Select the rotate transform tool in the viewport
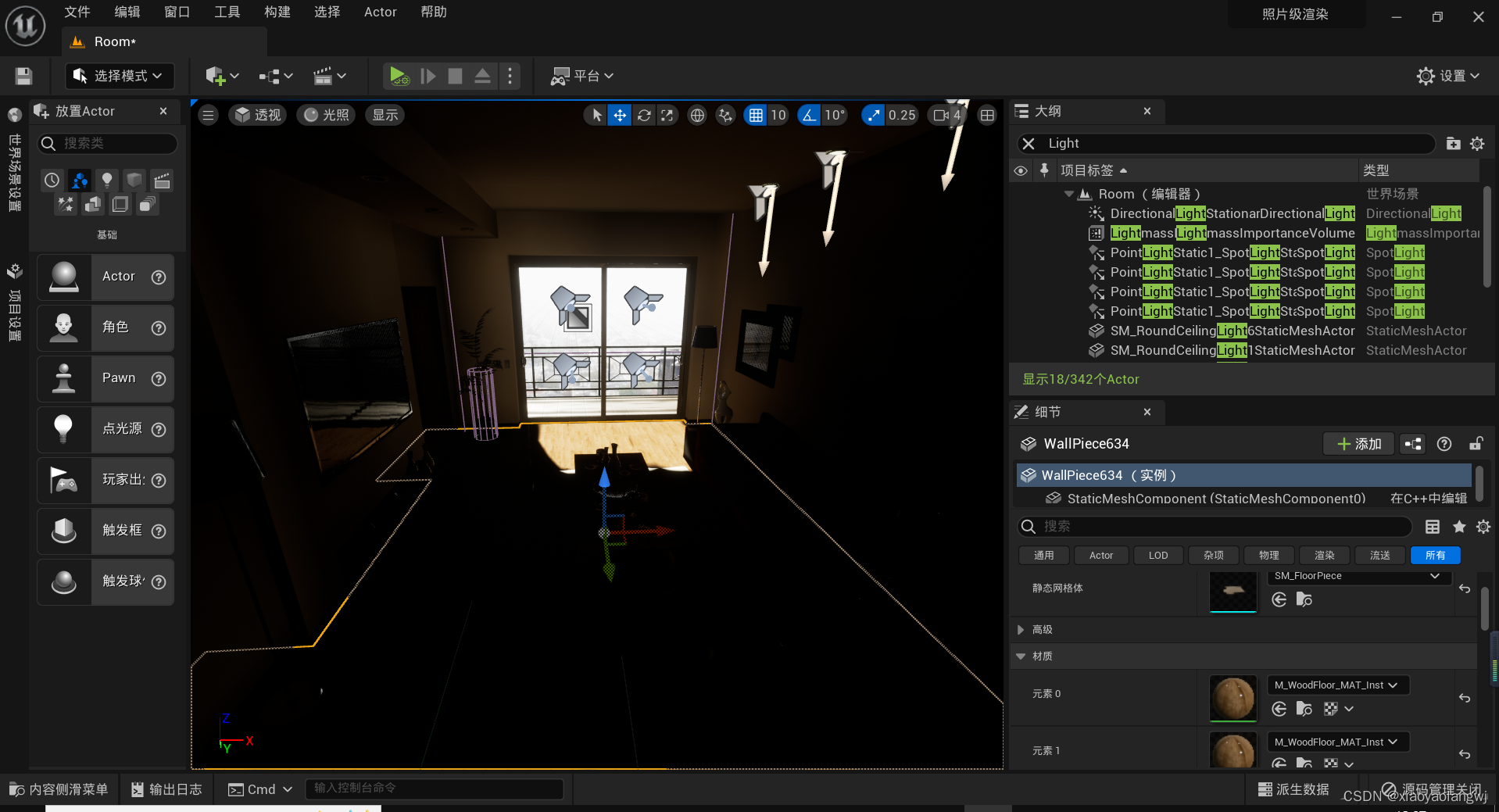 pos(644,116)
